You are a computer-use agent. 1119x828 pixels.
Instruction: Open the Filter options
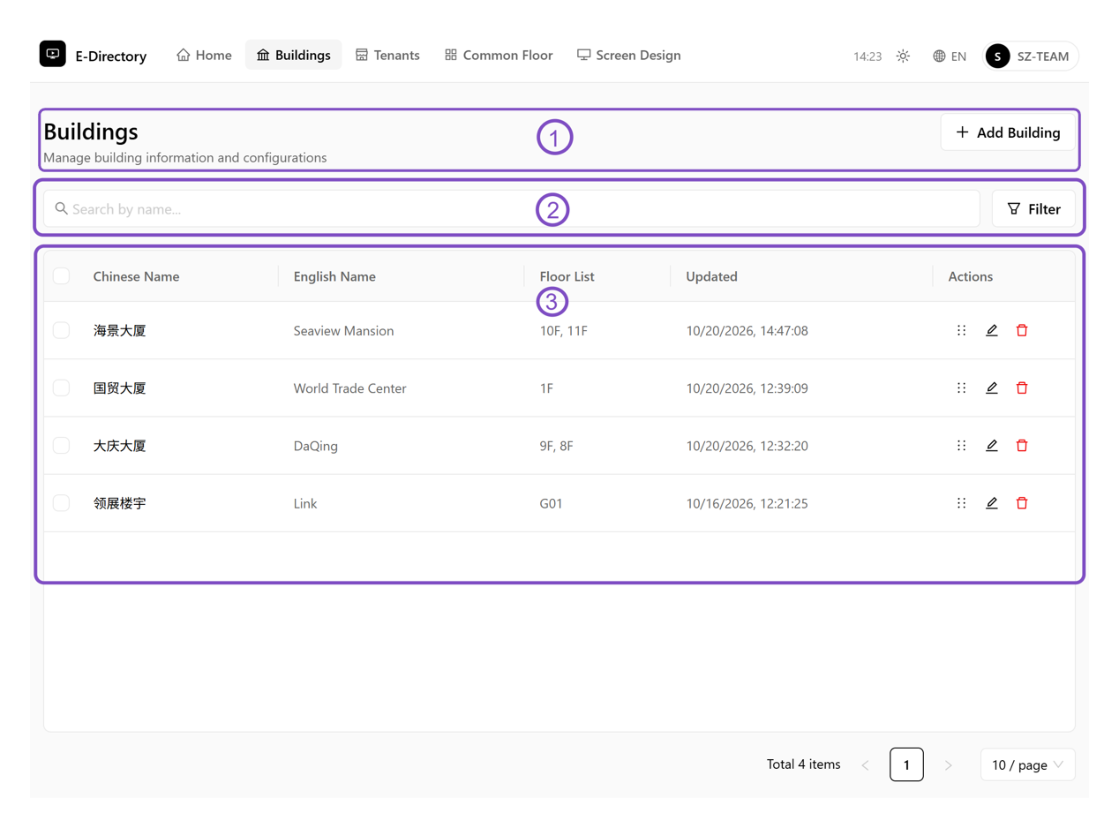click(x=1033, y=208)
